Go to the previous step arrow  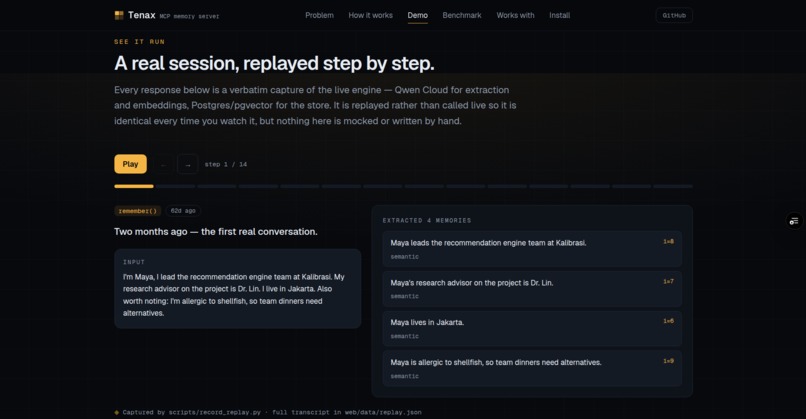point(163,165)
